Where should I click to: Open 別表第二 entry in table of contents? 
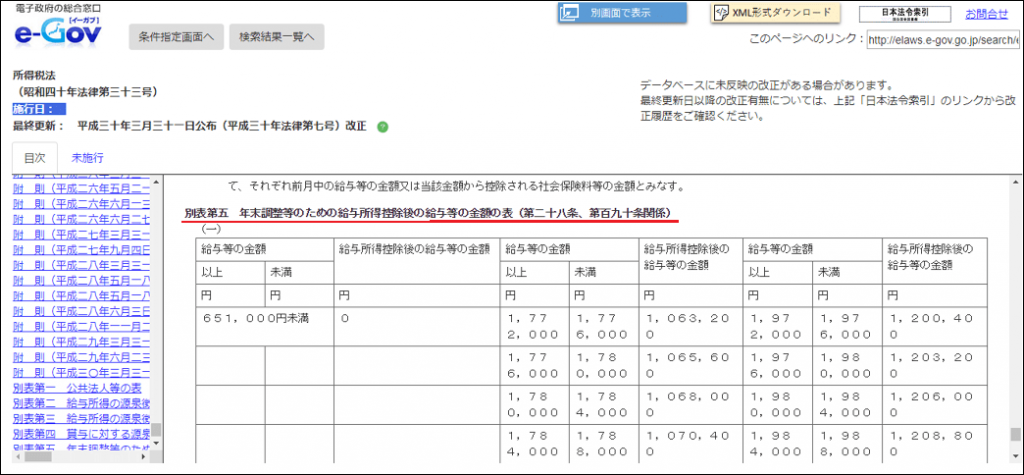click(80, 402)
